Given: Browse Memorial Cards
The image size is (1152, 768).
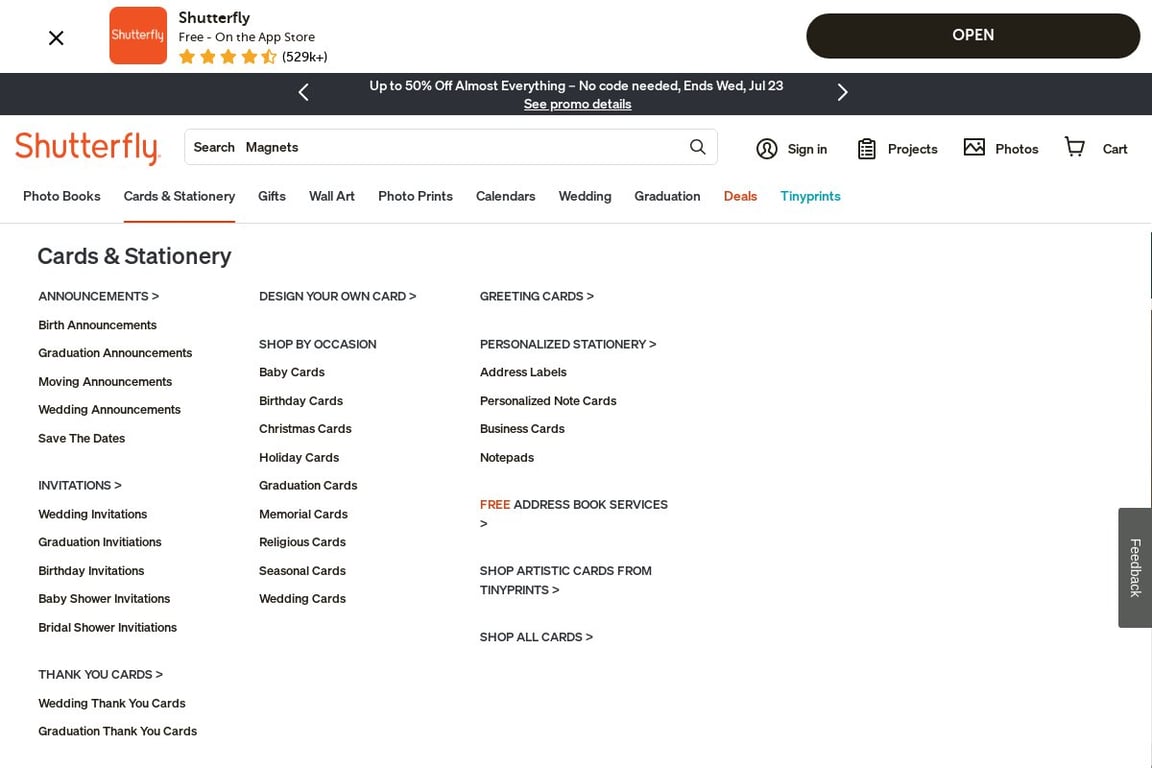Looking at the screenshot, I should tap(303, 514).
